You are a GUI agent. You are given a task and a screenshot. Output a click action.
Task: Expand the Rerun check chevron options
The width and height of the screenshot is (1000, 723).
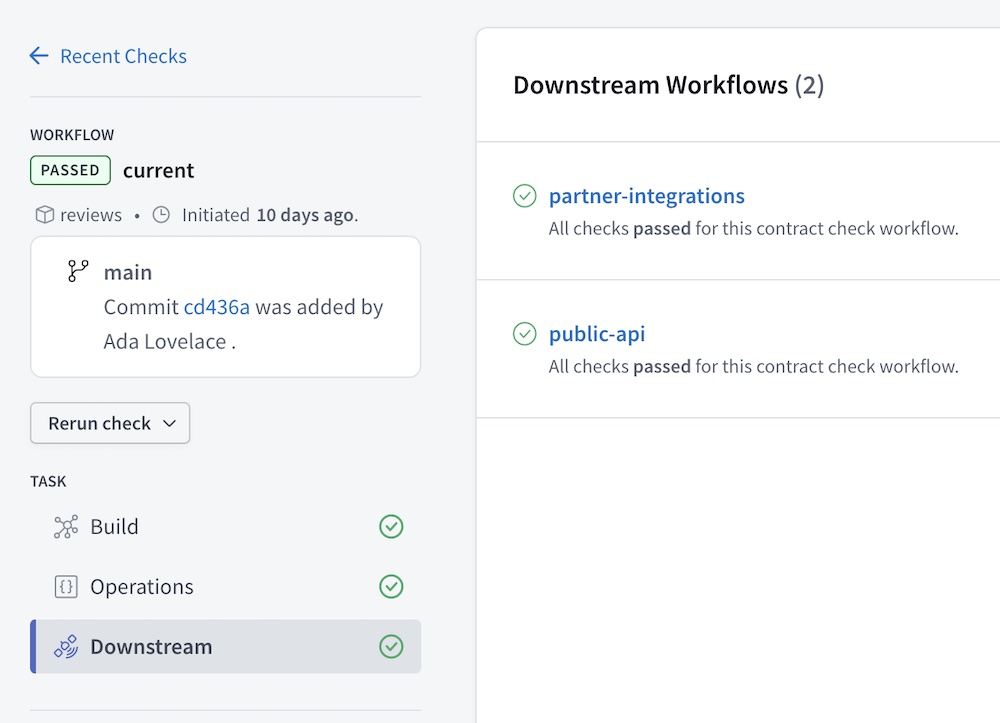pos(170,423)
